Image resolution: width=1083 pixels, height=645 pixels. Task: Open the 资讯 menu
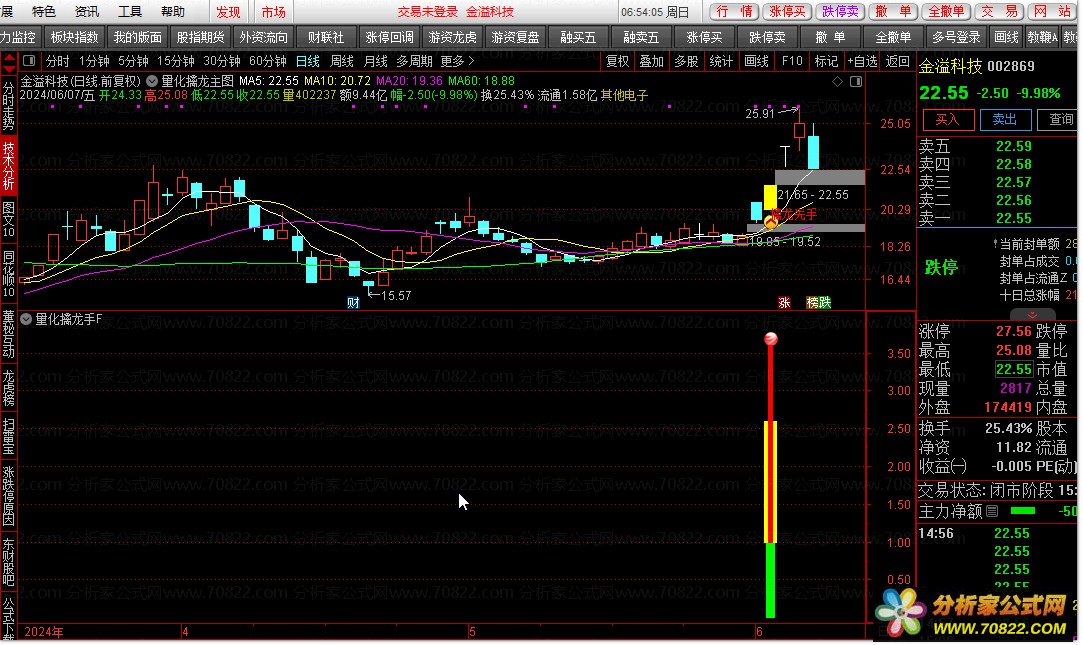[x=86, y=12]
